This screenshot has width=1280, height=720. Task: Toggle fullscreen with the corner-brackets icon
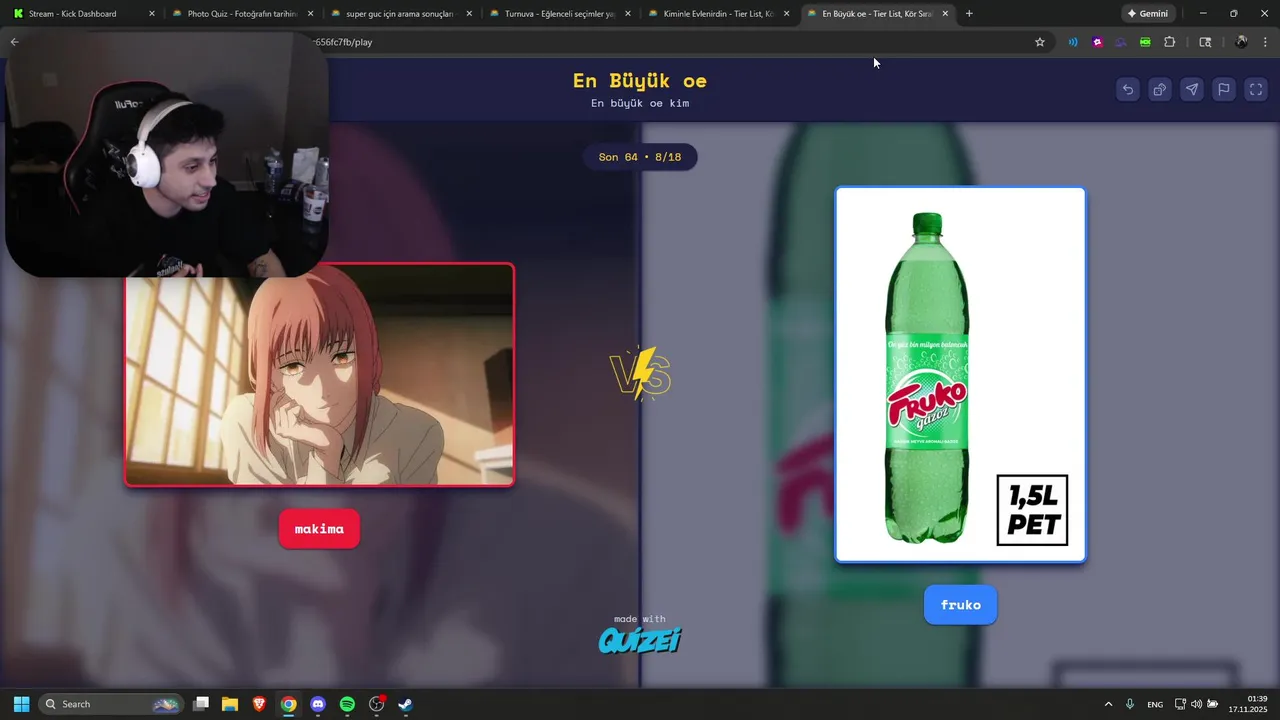[x=1256, y=90]
